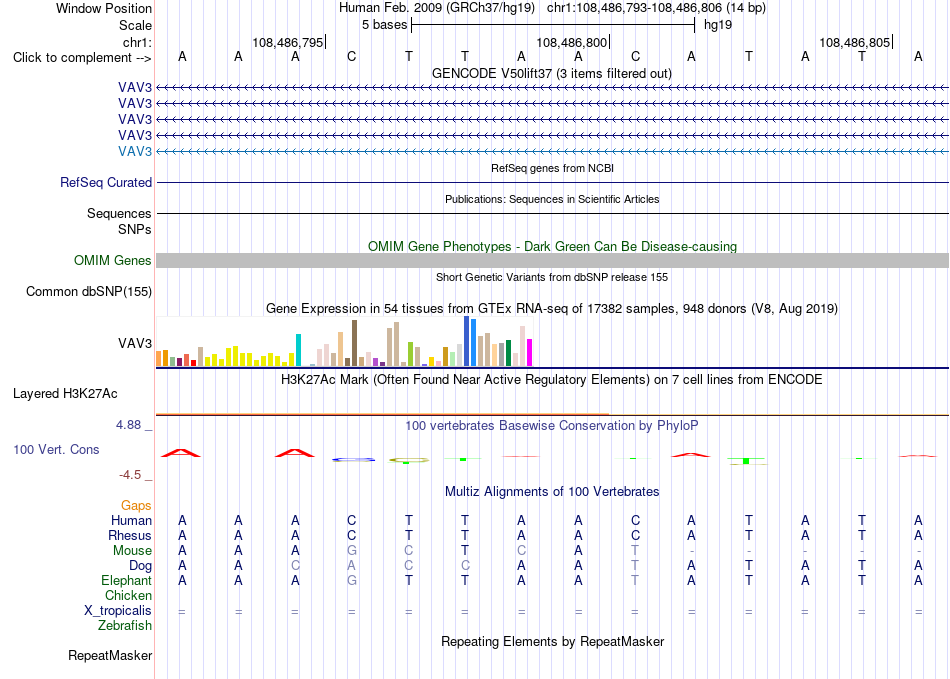Click 'GENCODE V50lift37 (3 items filtered out)' title
Screen dimensions: 950x679
552,74
